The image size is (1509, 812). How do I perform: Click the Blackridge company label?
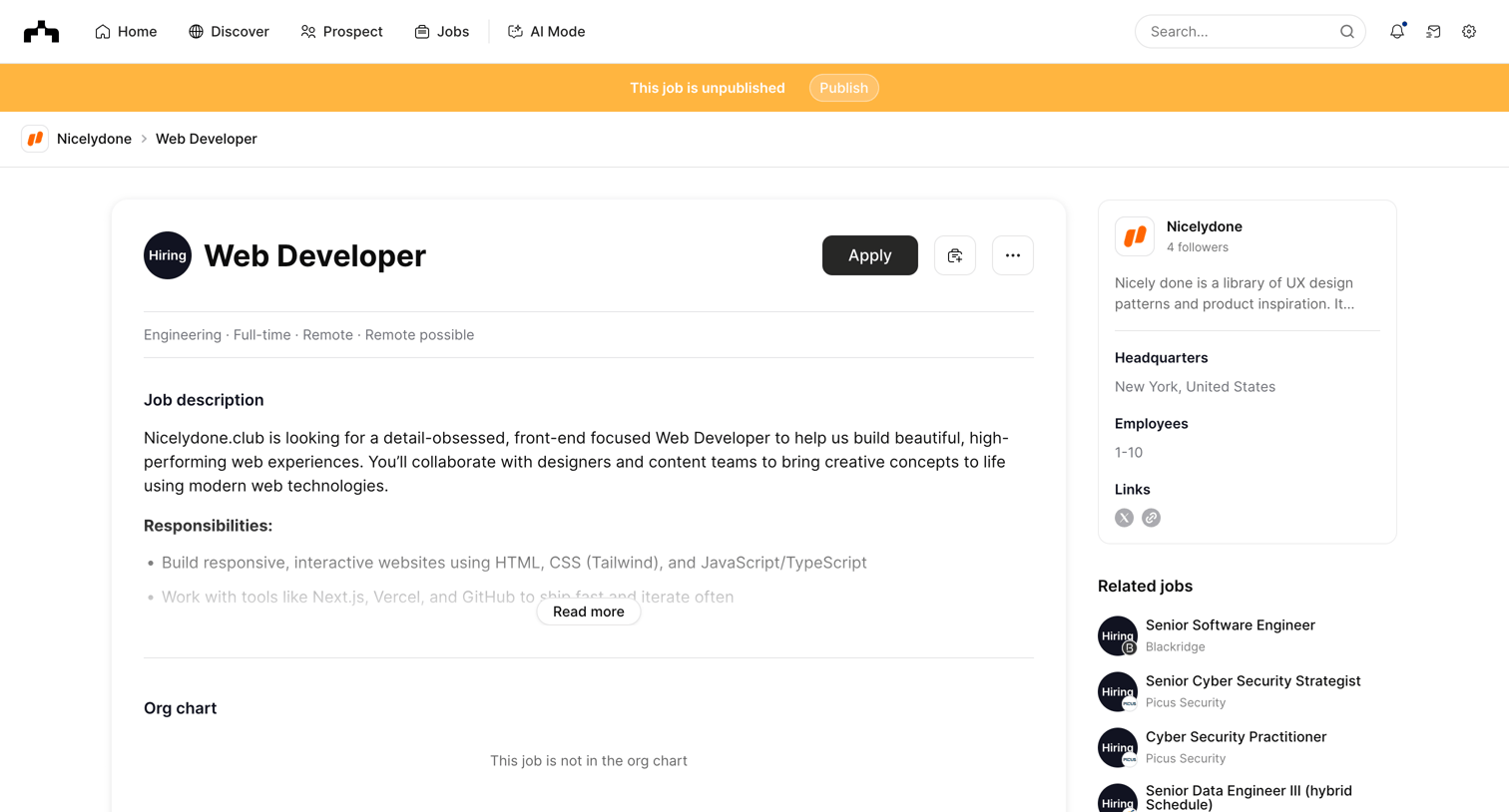pos(1176,646)
